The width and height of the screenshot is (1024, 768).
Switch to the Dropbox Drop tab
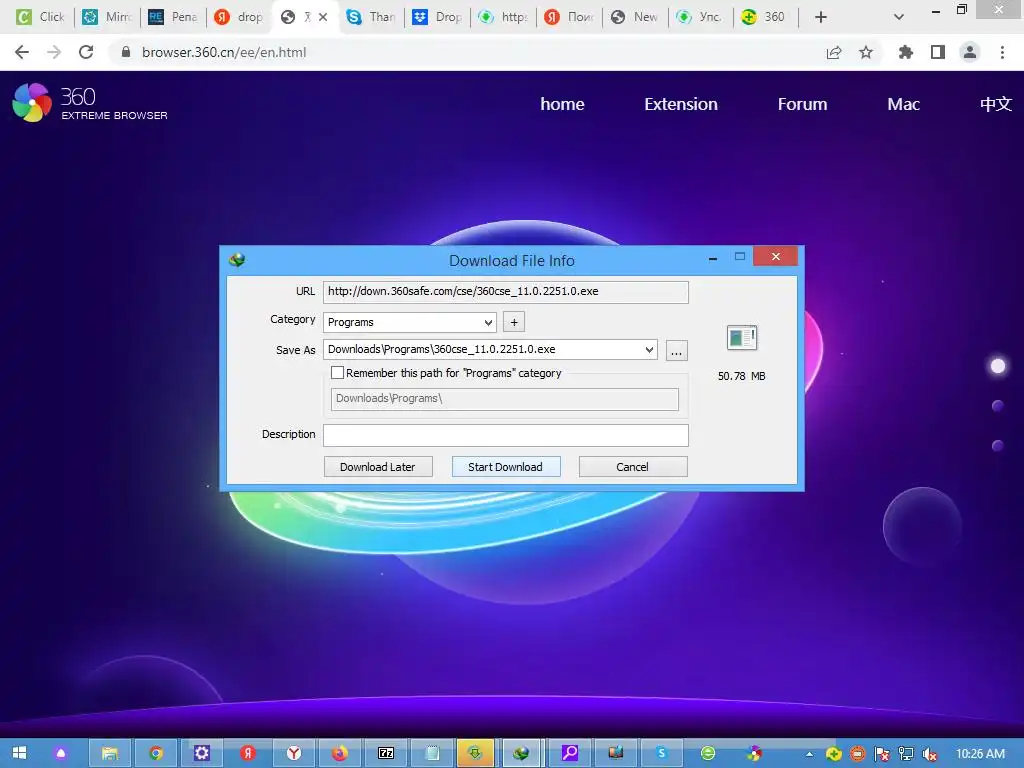click(437, 17)
